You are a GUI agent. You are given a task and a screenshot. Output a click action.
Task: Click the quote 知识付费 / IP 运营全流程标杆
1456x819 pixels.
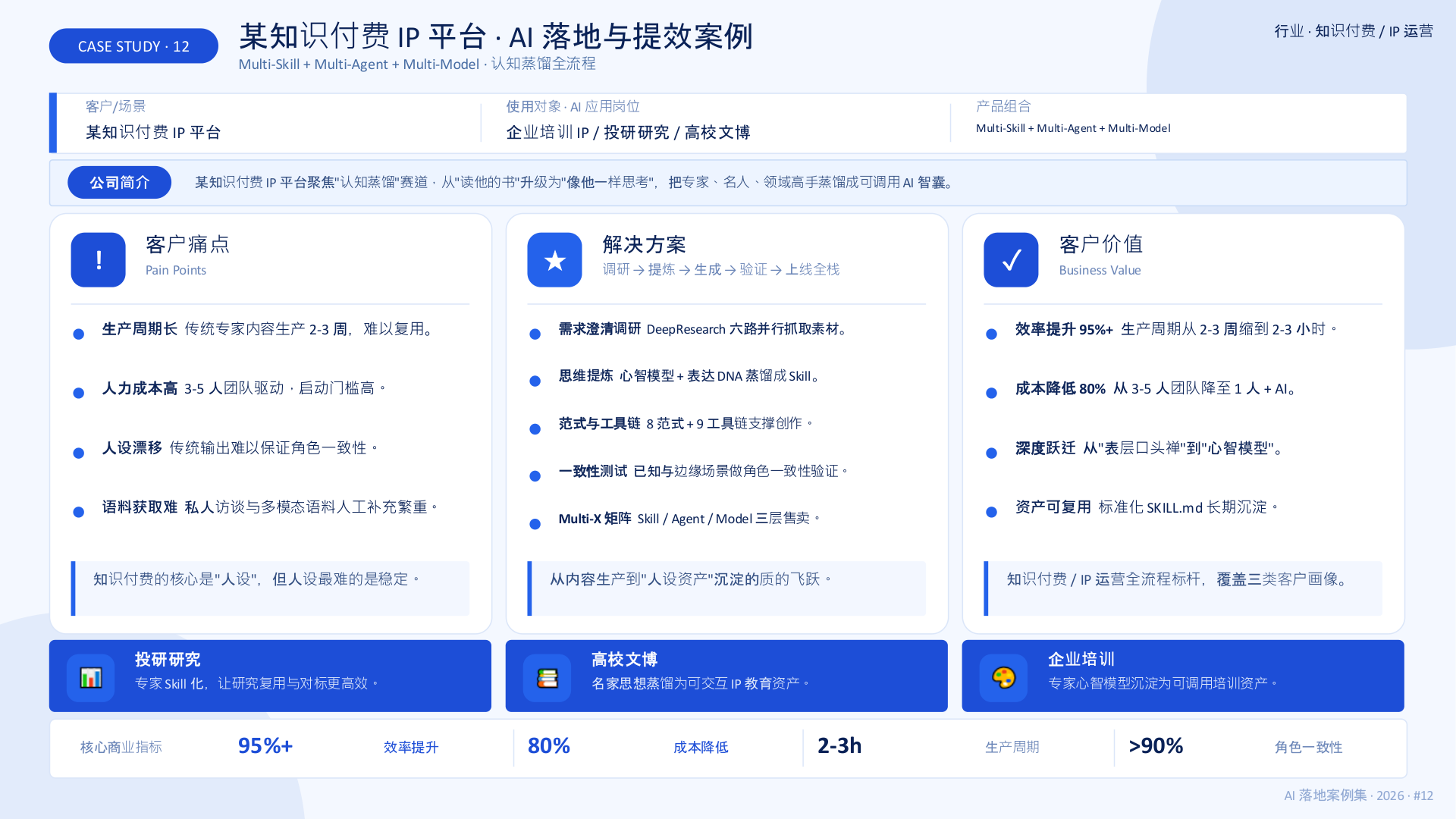pos(1179,579)
